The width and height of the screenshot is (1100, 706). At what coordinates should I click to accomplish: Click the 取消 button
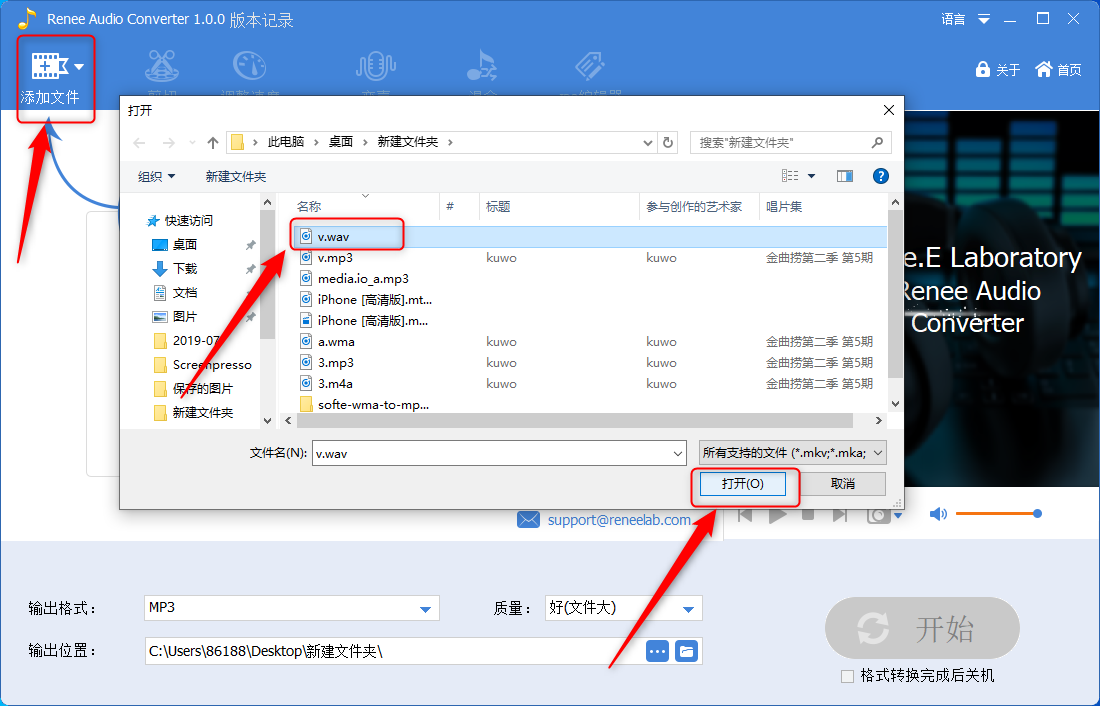click(x=843, y=484)
